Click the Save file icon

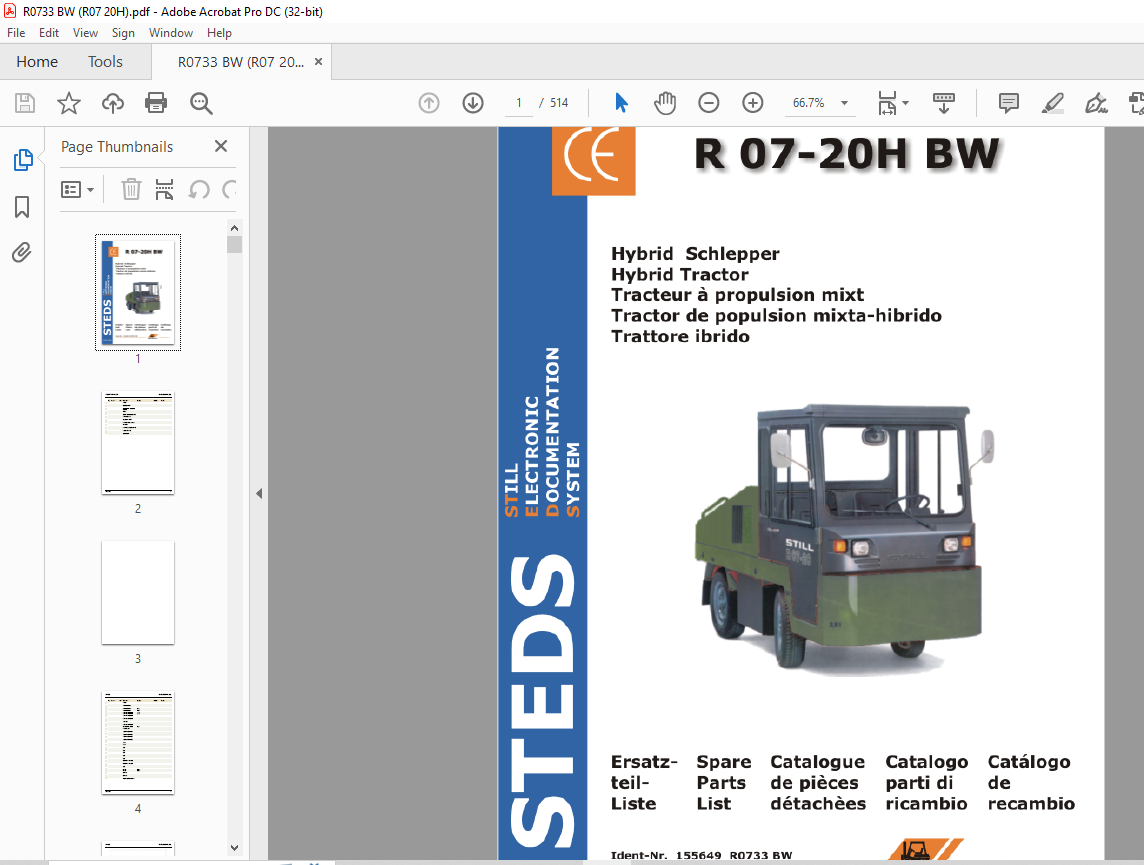pos(25,103)
